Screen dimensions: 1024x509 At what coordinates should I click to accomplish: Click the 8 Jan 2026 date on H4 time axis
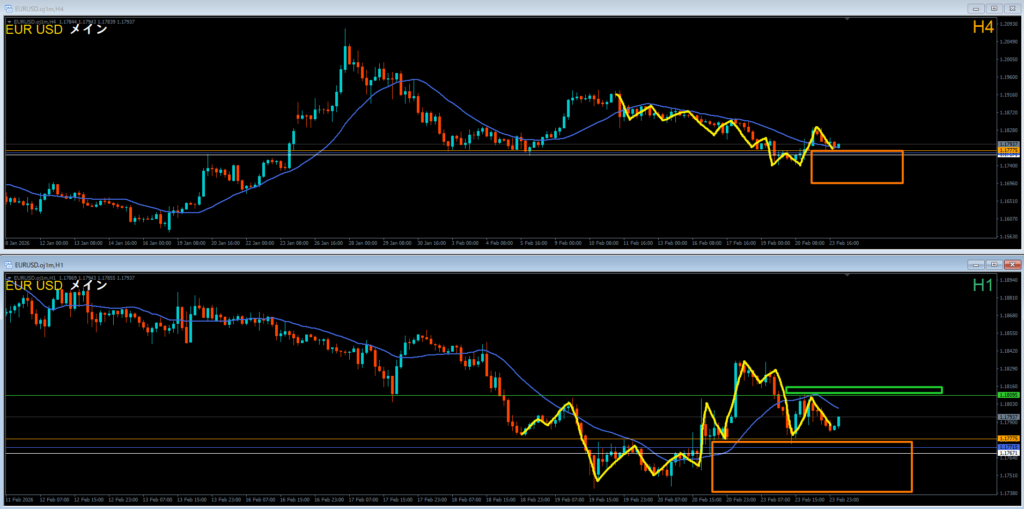pyautogui.click(x=18, y=242)
